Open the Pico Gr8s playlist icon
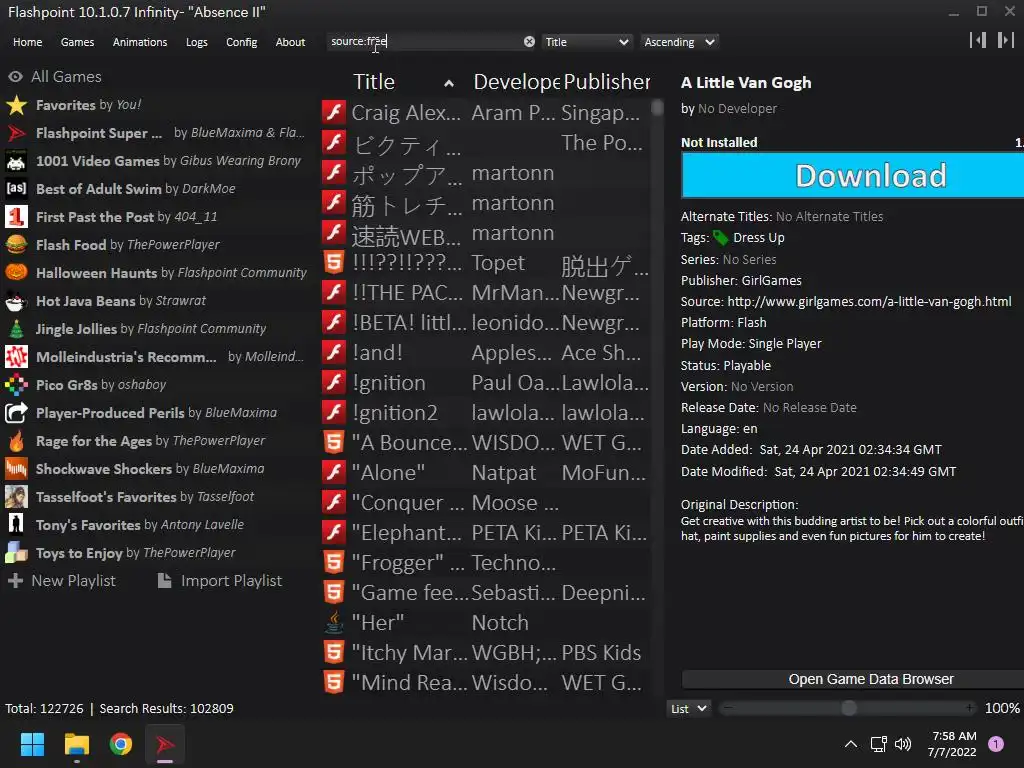 tap(16, 385)
